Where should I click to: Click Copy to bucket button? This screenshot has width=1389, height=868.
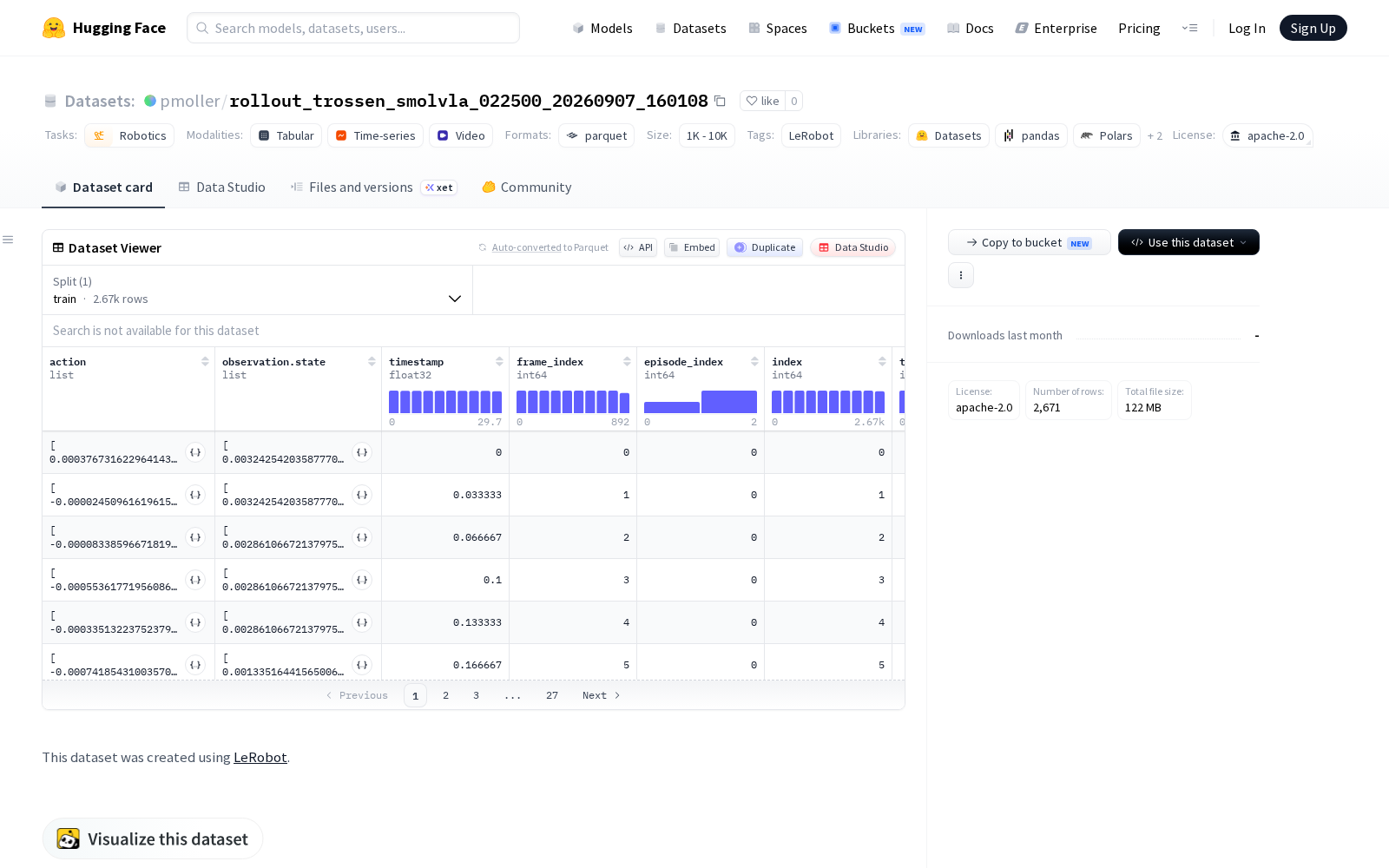pyautogui.click(x=1029, y=242)
